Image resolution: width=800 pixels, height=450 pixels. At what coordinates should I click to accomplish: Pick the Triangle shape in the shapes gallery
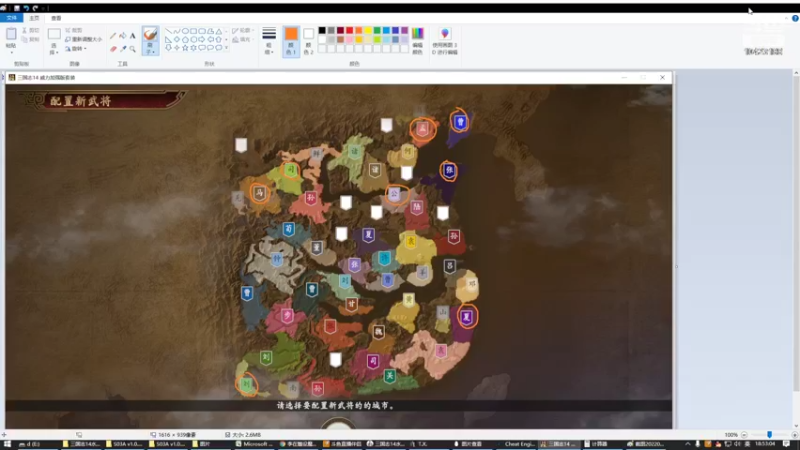pyautogui.click(x=218, y=31)
